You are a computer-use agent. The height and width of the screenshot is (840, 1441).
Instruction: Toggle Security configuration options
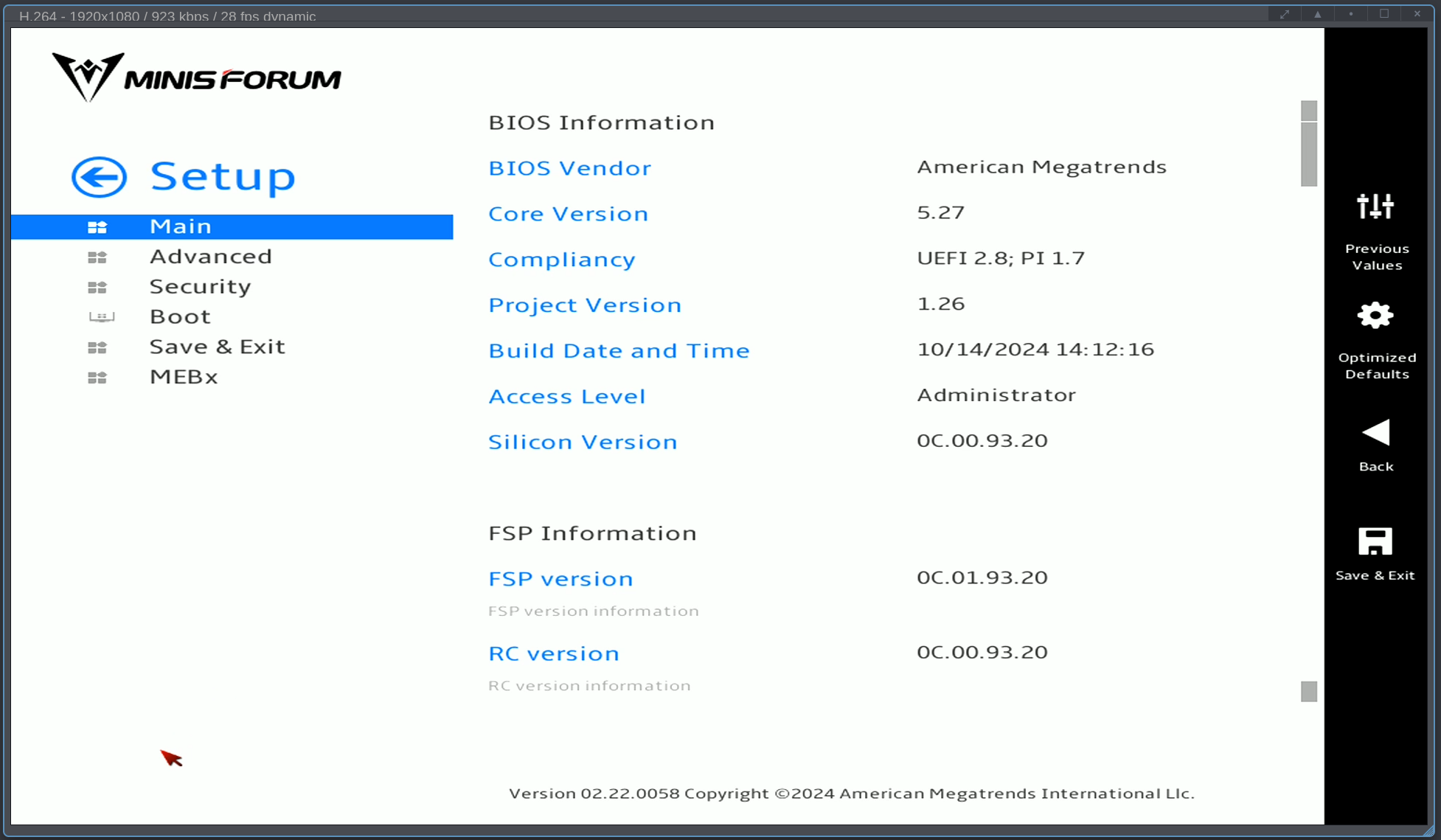click(200, 286)
